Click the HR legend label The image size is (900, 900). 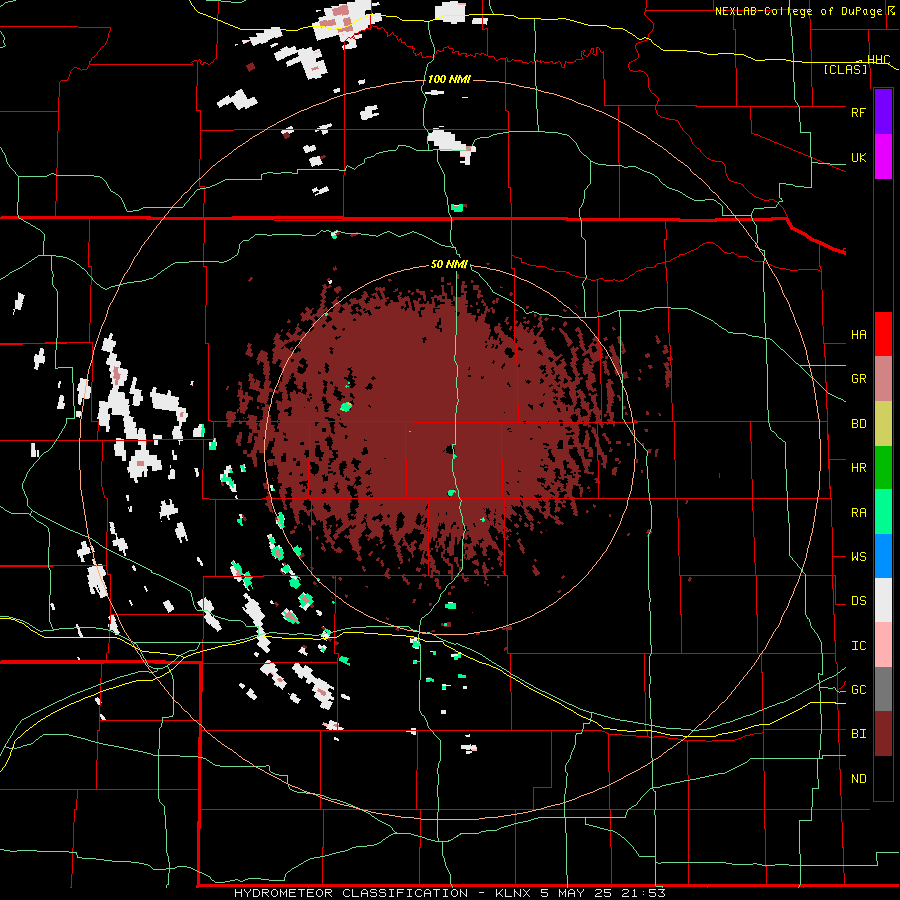pyautogui.click(x=858, y=468)
